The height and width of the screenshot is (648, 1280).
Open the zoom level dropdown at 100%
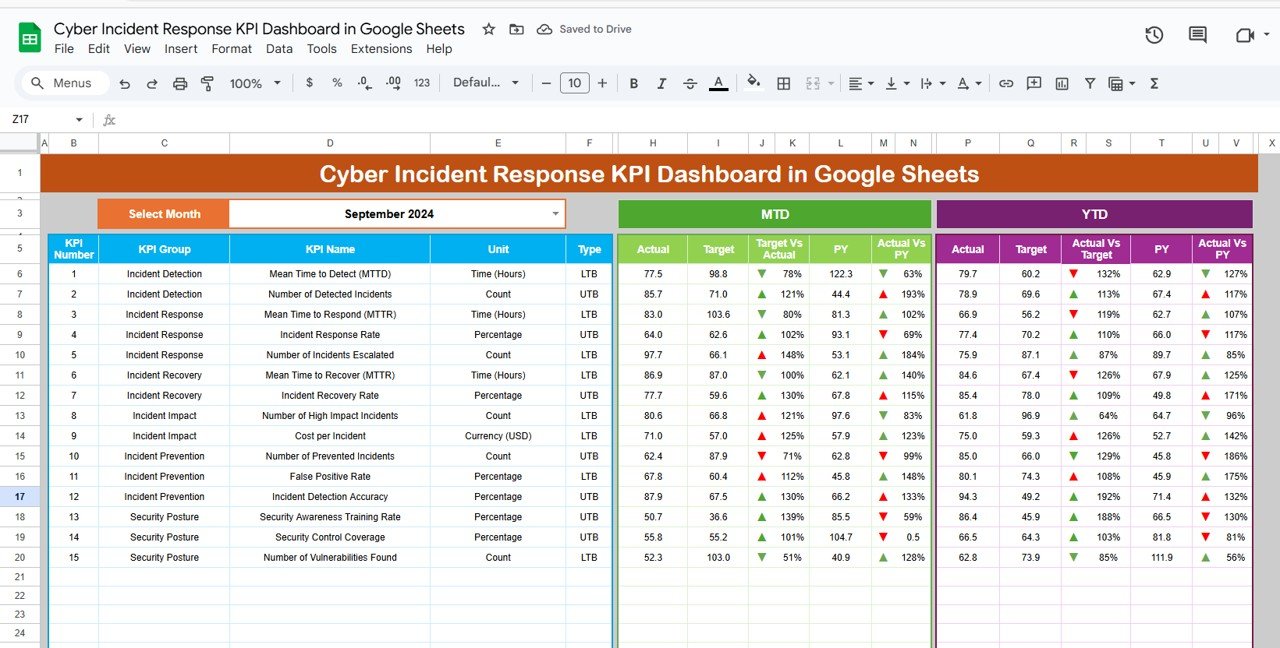[256, 83]
